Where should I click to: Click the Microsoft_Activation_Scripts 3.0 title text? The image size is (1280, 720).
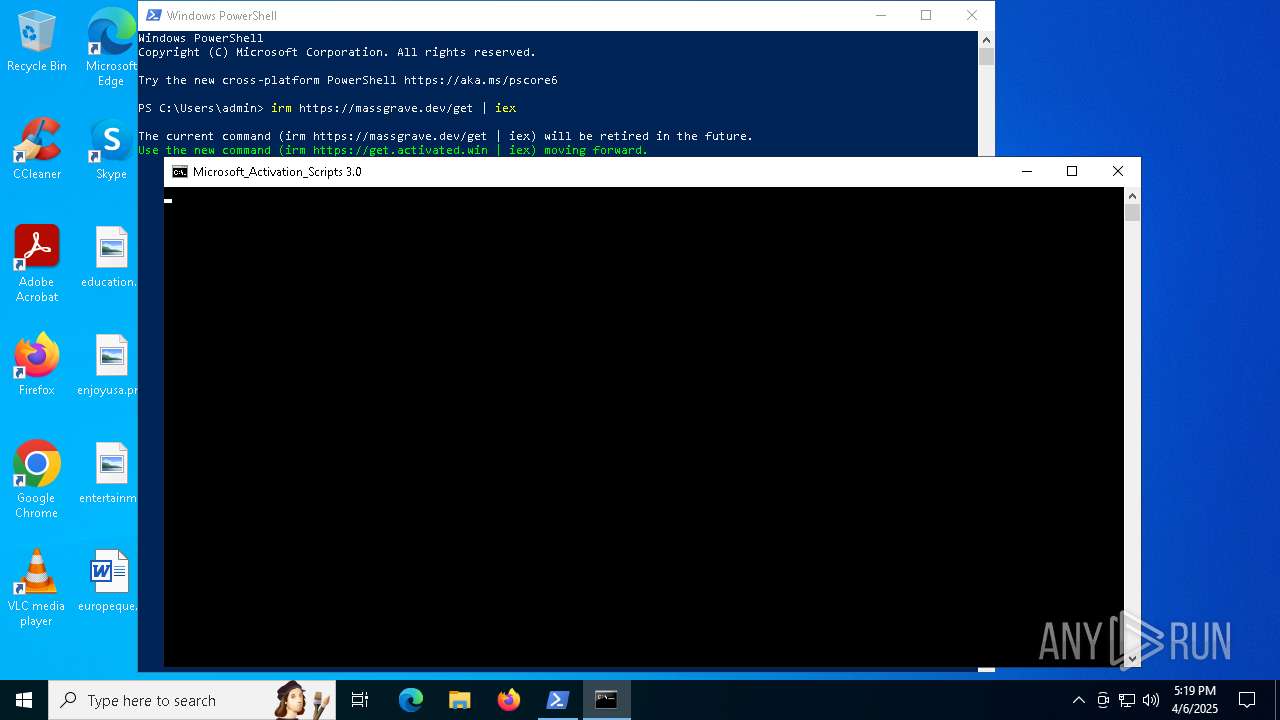[277, 172]
